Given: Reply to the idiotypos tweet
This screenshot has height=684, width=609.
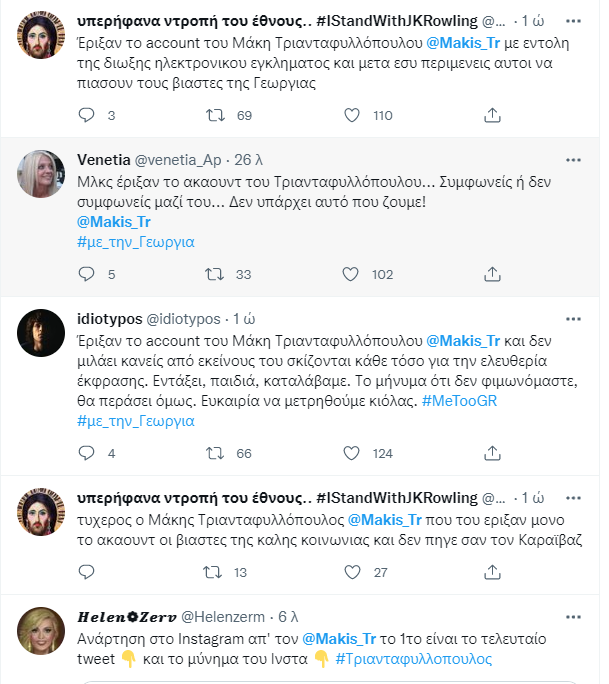Looking at the screenshot, I should [84, 454].
